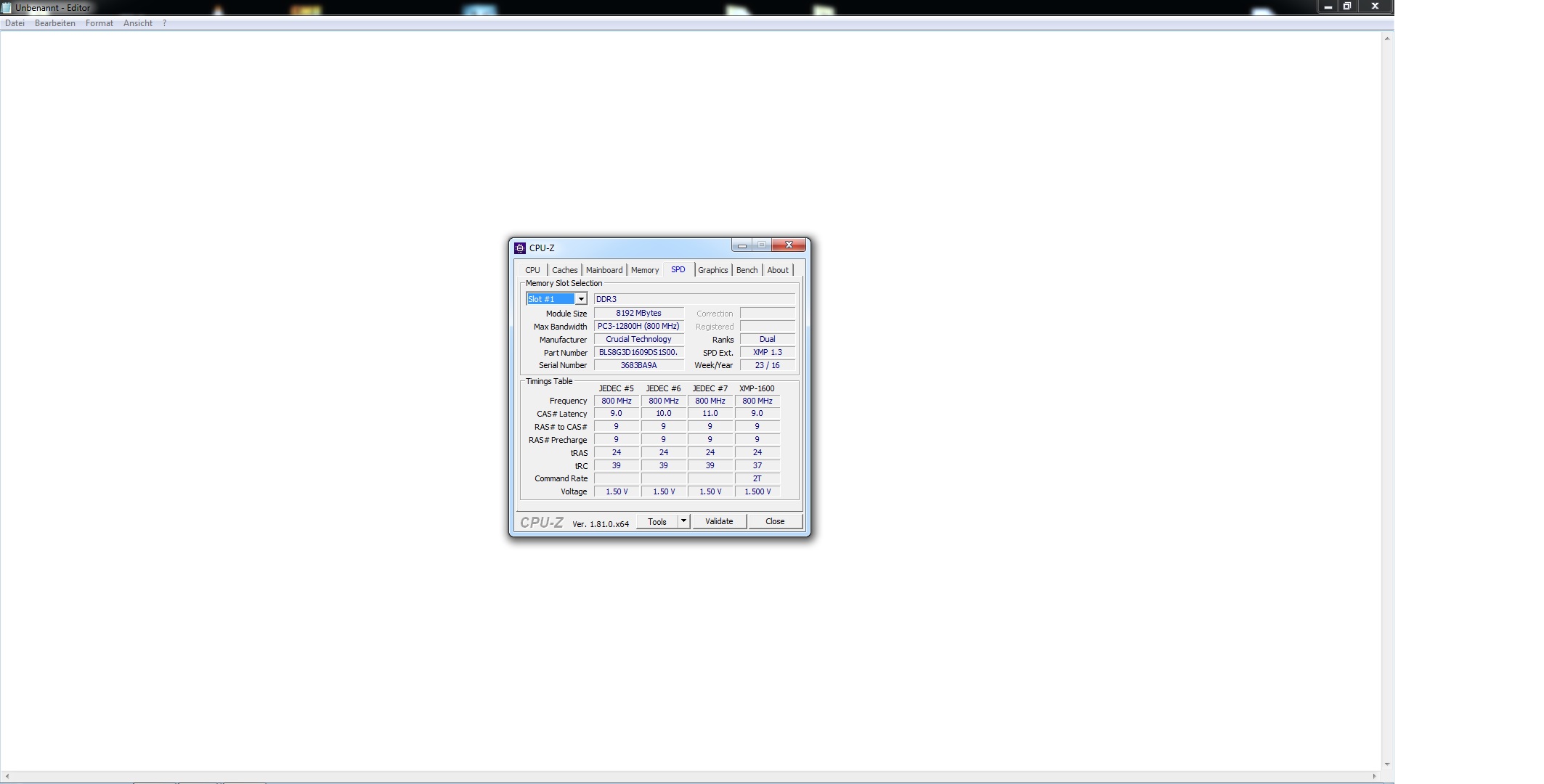Click the Max Bandwidth label

coord(561,327)
